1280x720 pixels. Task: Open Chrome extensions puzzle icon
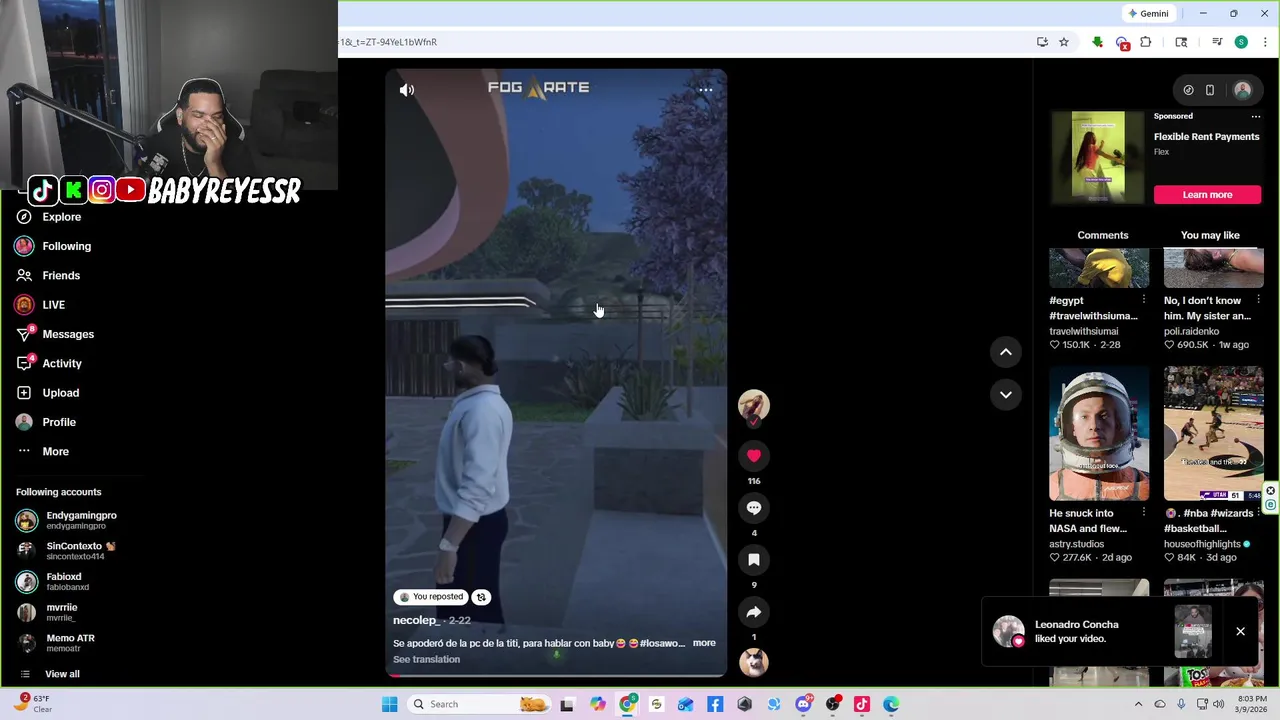(x=1146, y=42)
